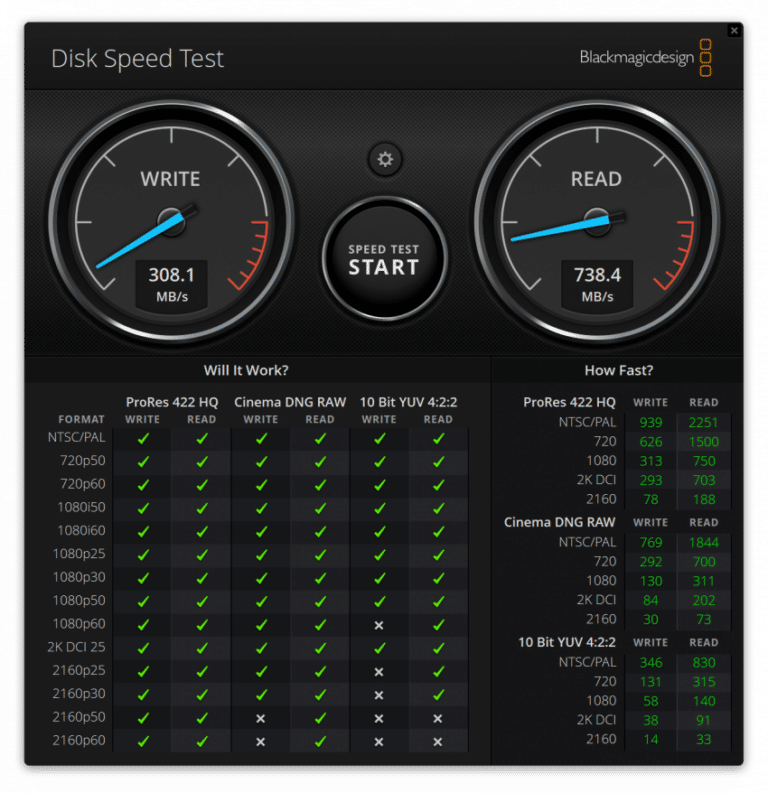768x793 pixels.
Task: Click the Cinema DNG RAW heading in How Fast
Action: click(x=560, y=522)
